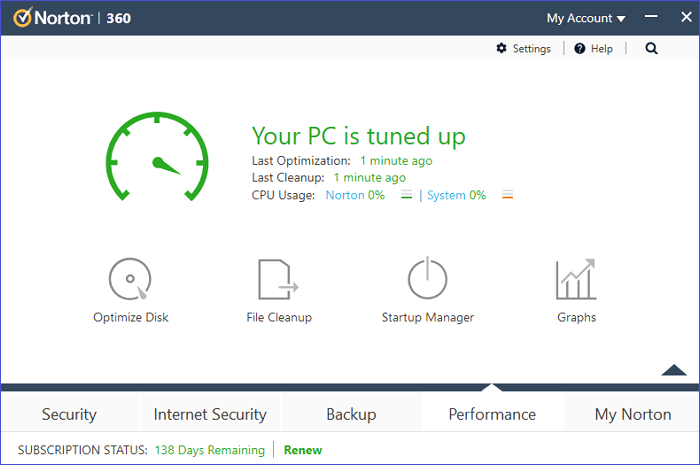Click the Norton 0% CPU link
700x465 pixels.
click(355, 195)
